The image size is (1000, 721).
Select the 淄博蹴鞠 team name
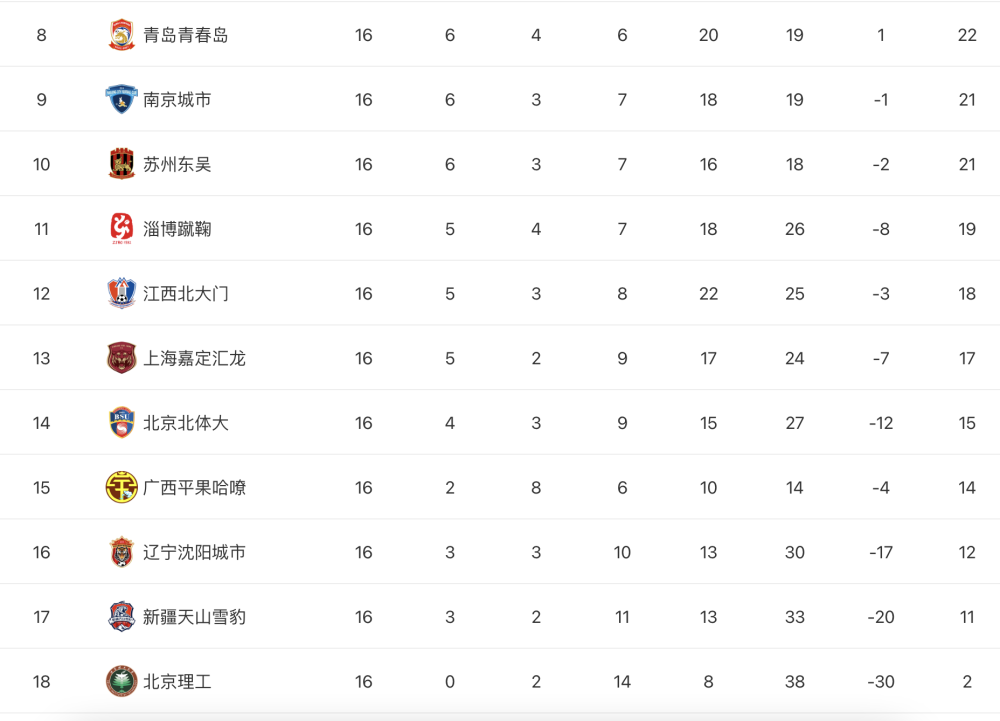click(177, 229)
